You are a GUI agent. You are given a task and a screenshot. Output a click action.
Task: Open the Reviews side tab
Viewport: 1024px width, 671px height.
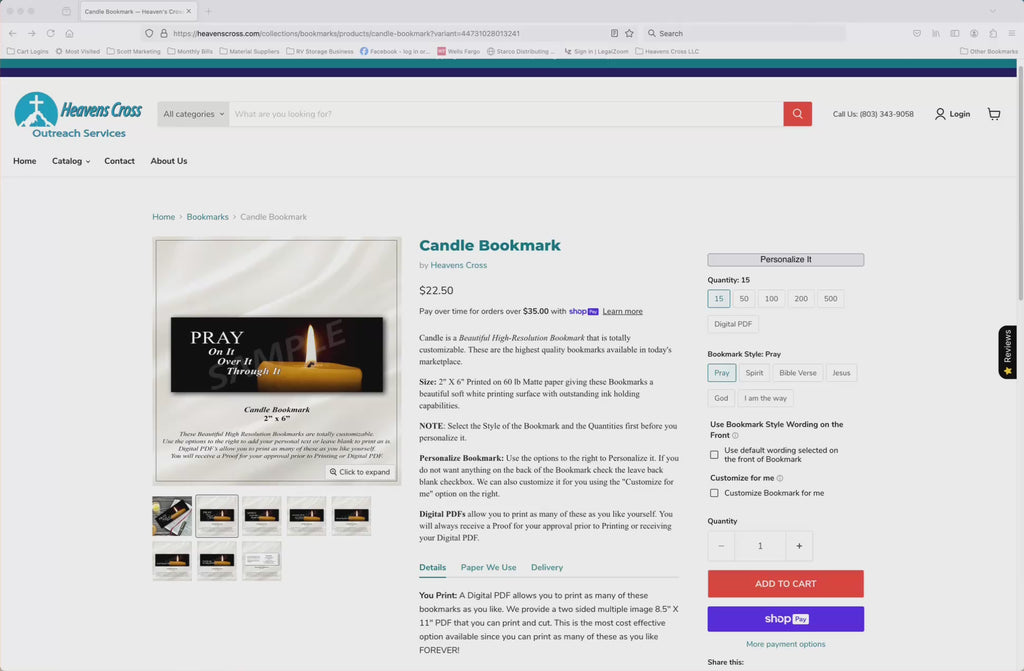(x=1007, y=351)
